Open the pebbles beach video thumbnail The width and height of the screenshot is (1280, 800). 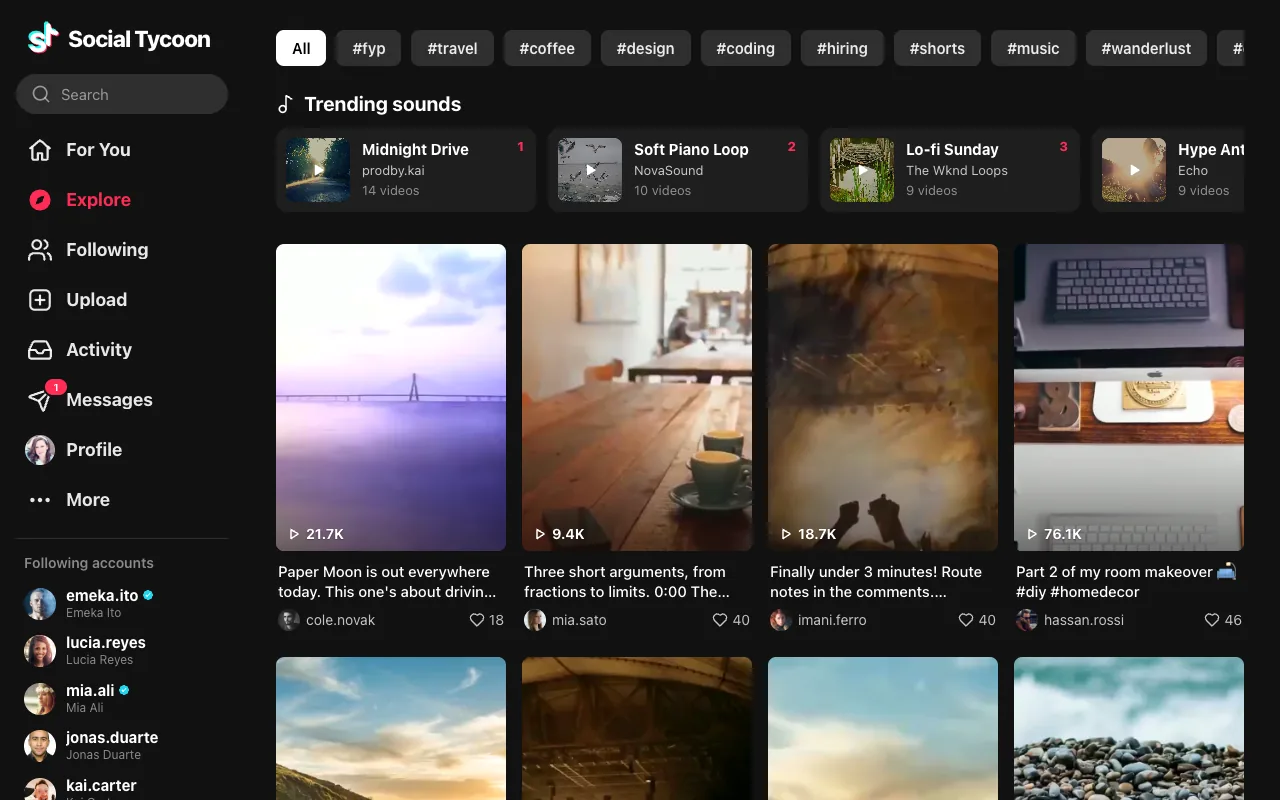pos(1129,728)
